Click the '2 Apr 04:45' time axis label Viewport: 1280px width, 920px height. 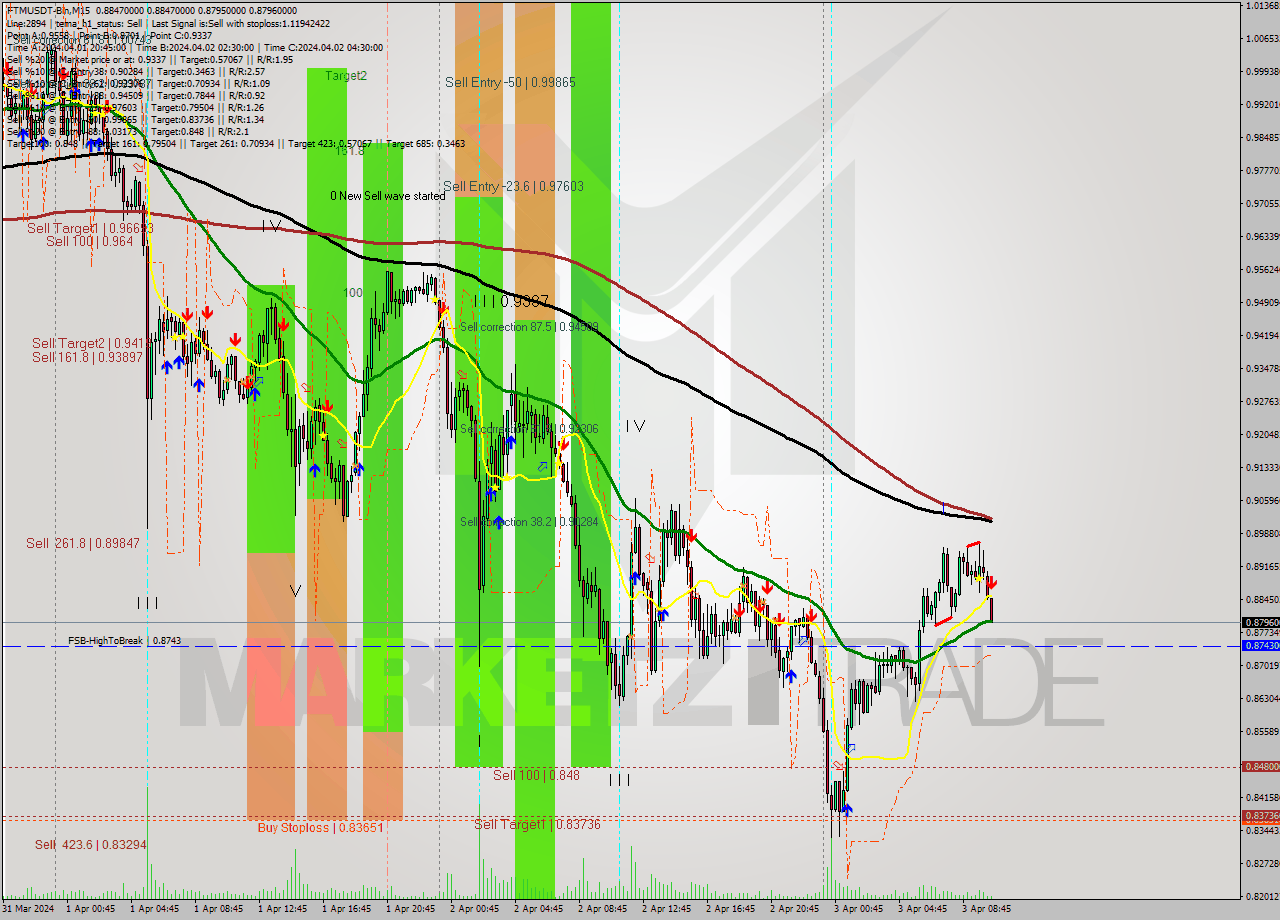[539, 909]
